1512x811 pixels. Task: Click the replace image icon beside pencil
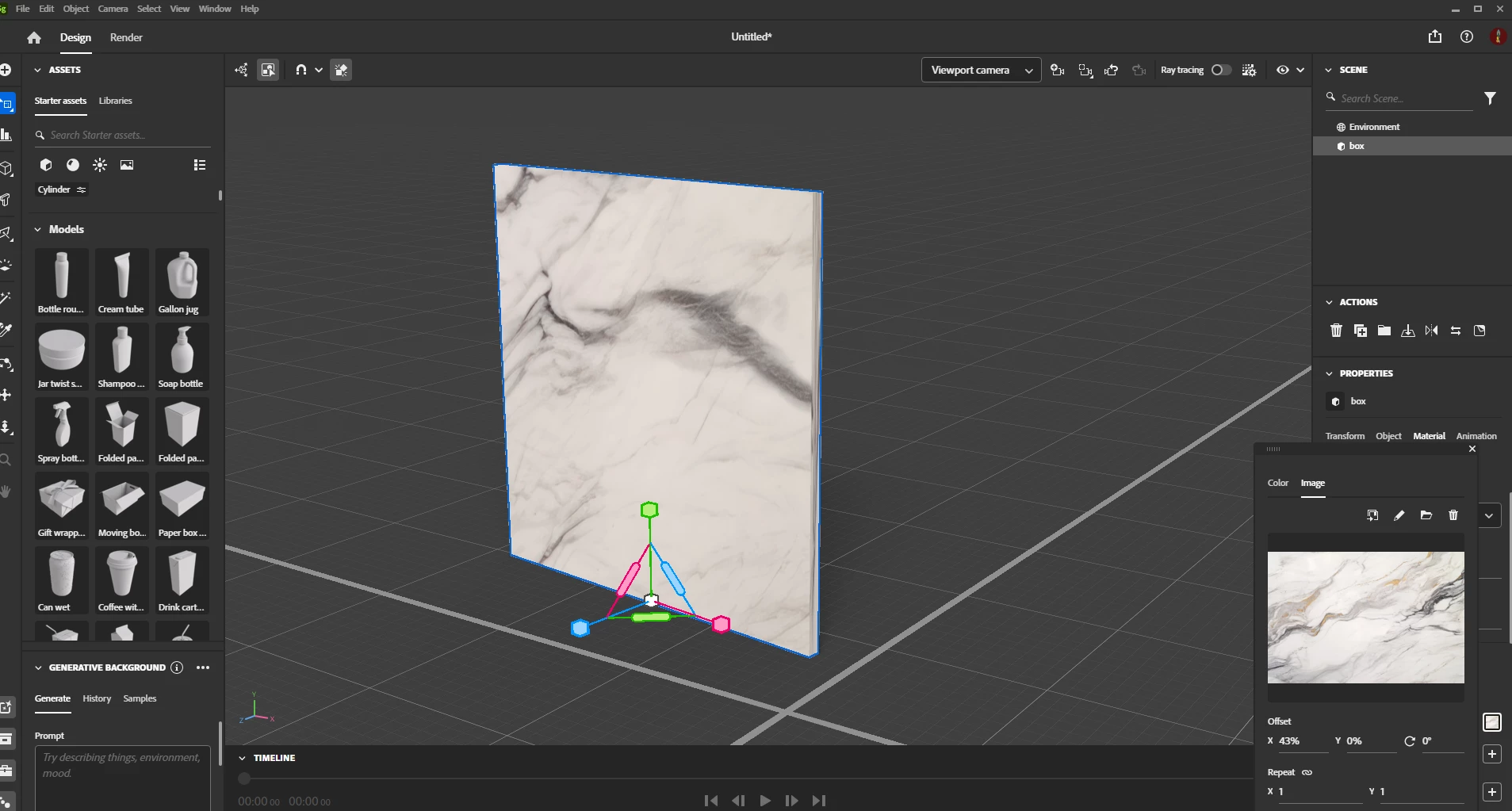coord(1372,515)
